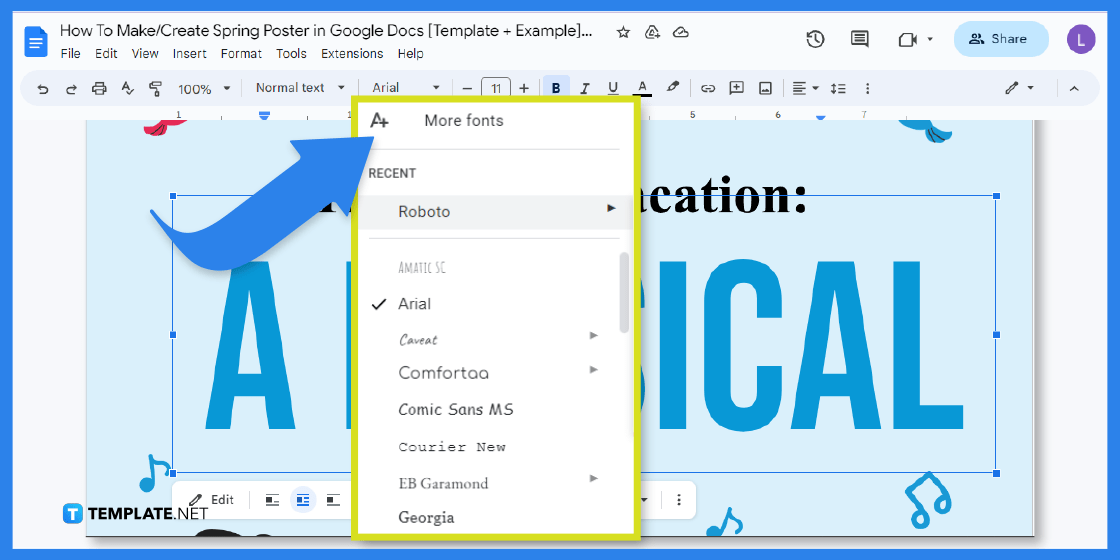Image resolution: width=1120 pixels, height=560 pixels.
Task: Open the Help menu
Action: coord(411,54)
